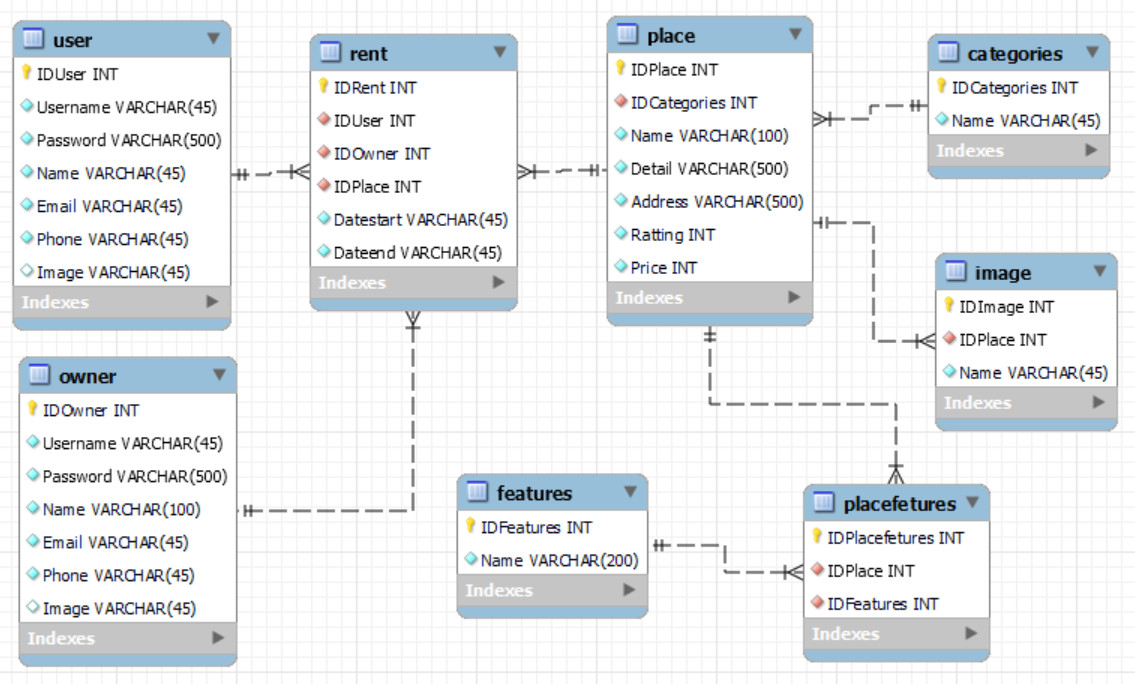
Task: Click the key icon beside IDCategories in categories table
Action: (941, 86)
